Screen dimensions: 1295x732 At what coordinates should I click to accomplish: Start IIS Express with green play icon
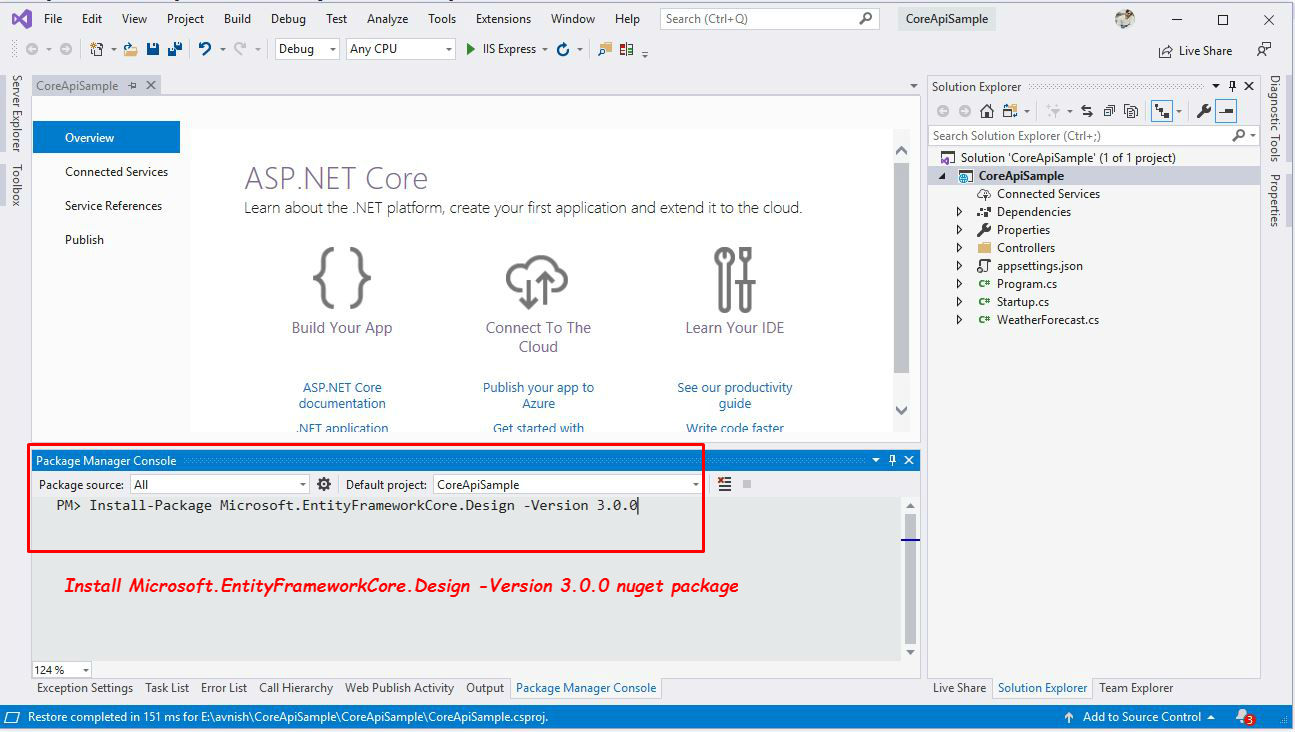pyautogui.click(x=470, y=49)
